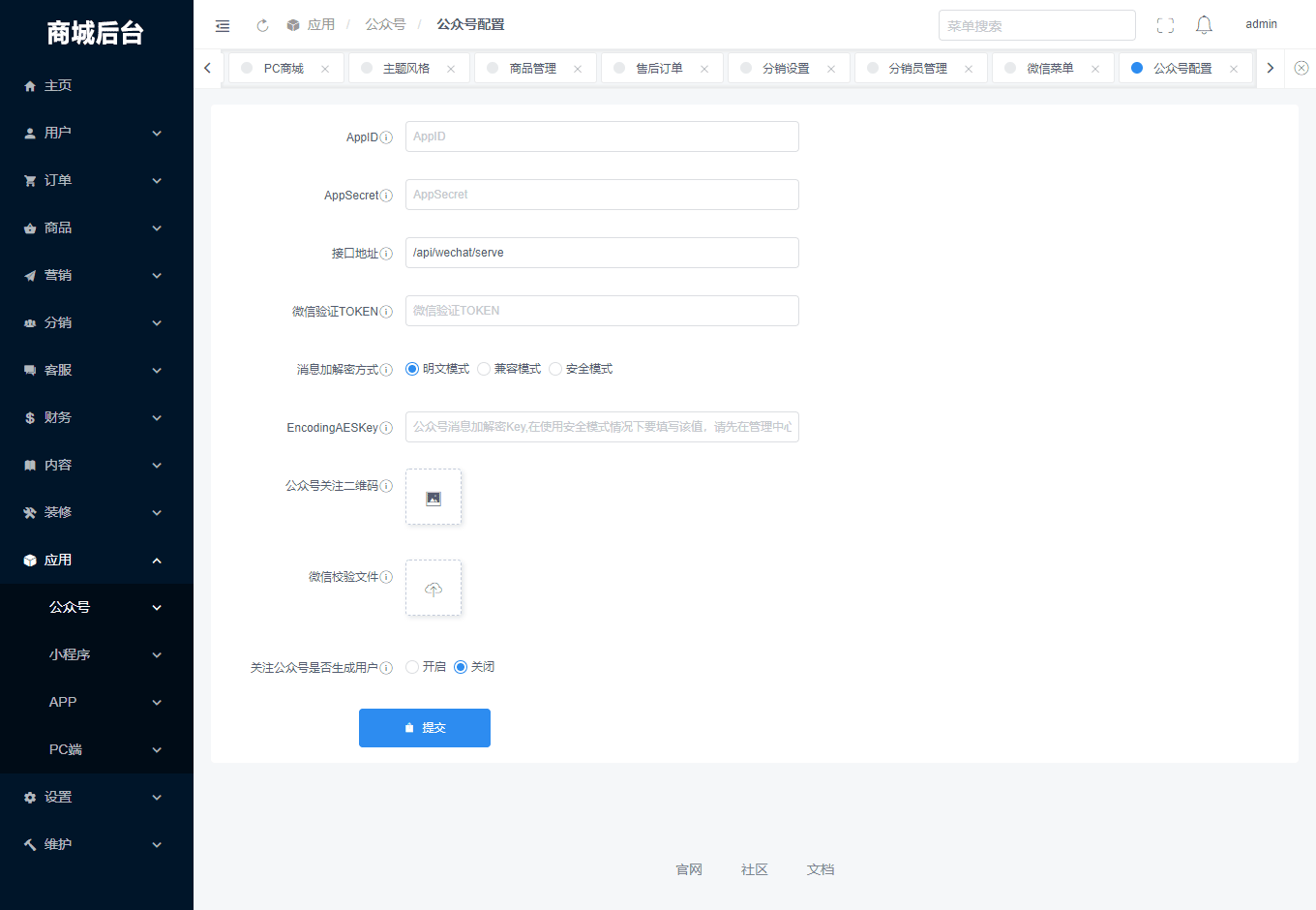1316x910 pixels.
Task: Expand the 公众号 submenu
Action: click(x=97, y=607)
